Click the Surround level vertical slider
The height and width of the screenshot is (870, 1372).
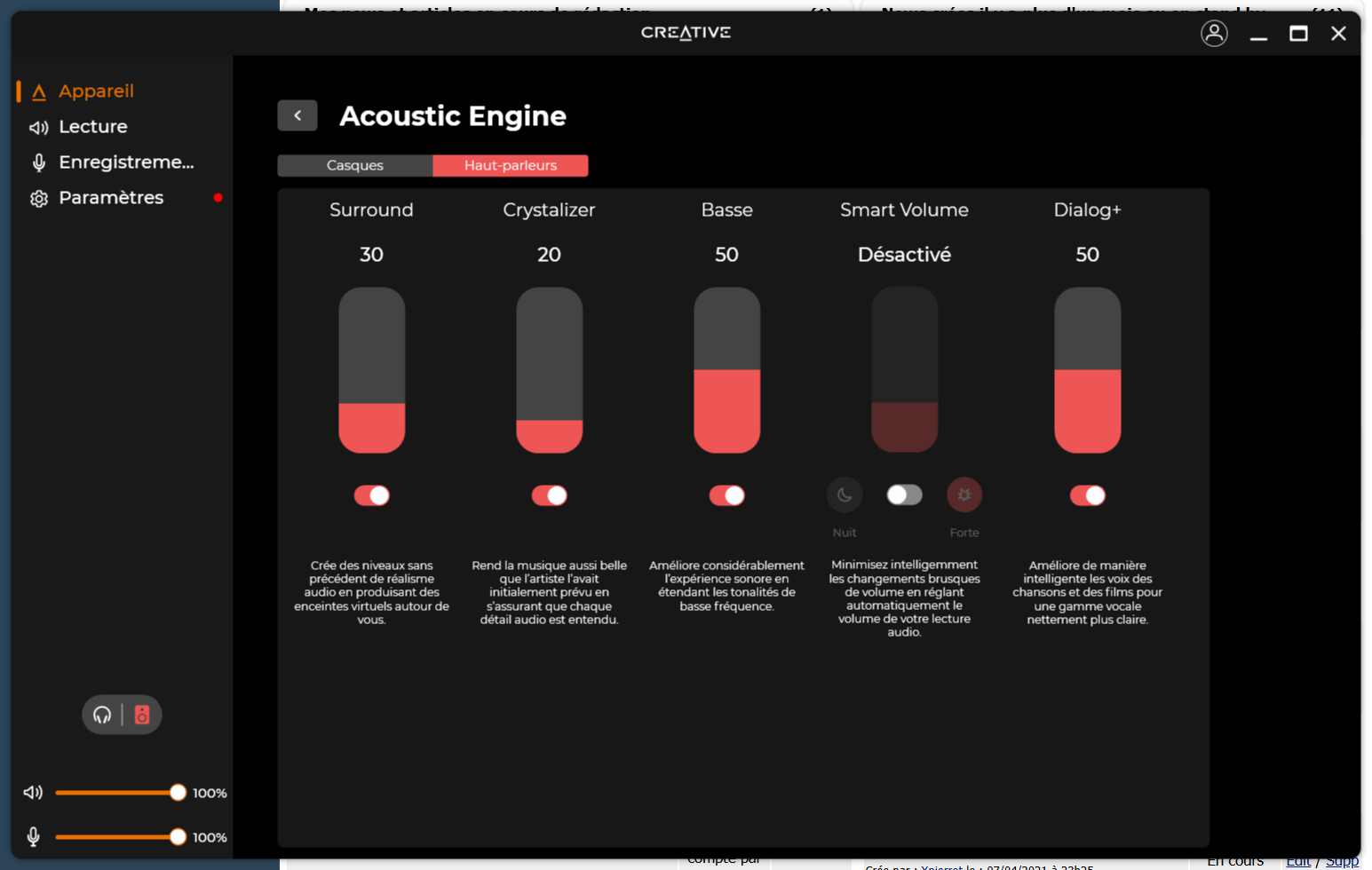[x=372, y=370]
